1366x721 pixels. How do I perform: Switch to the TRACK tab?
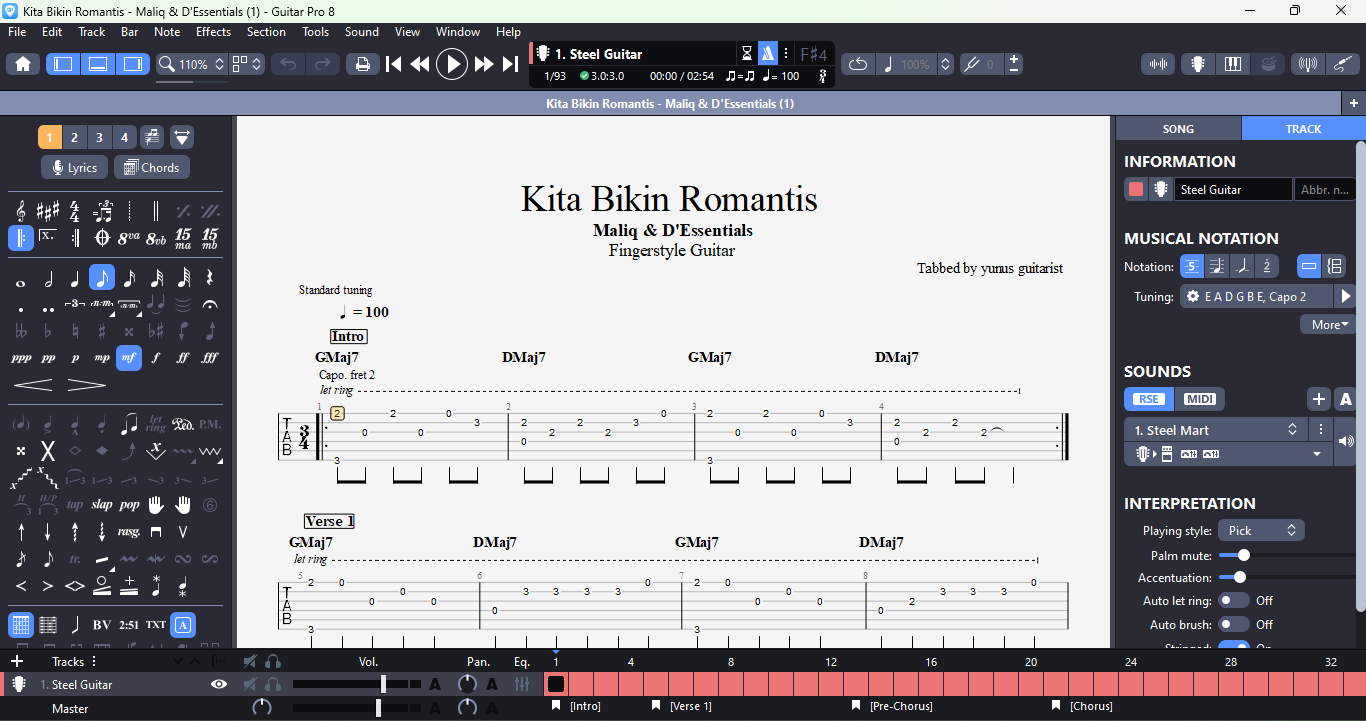1303,129
